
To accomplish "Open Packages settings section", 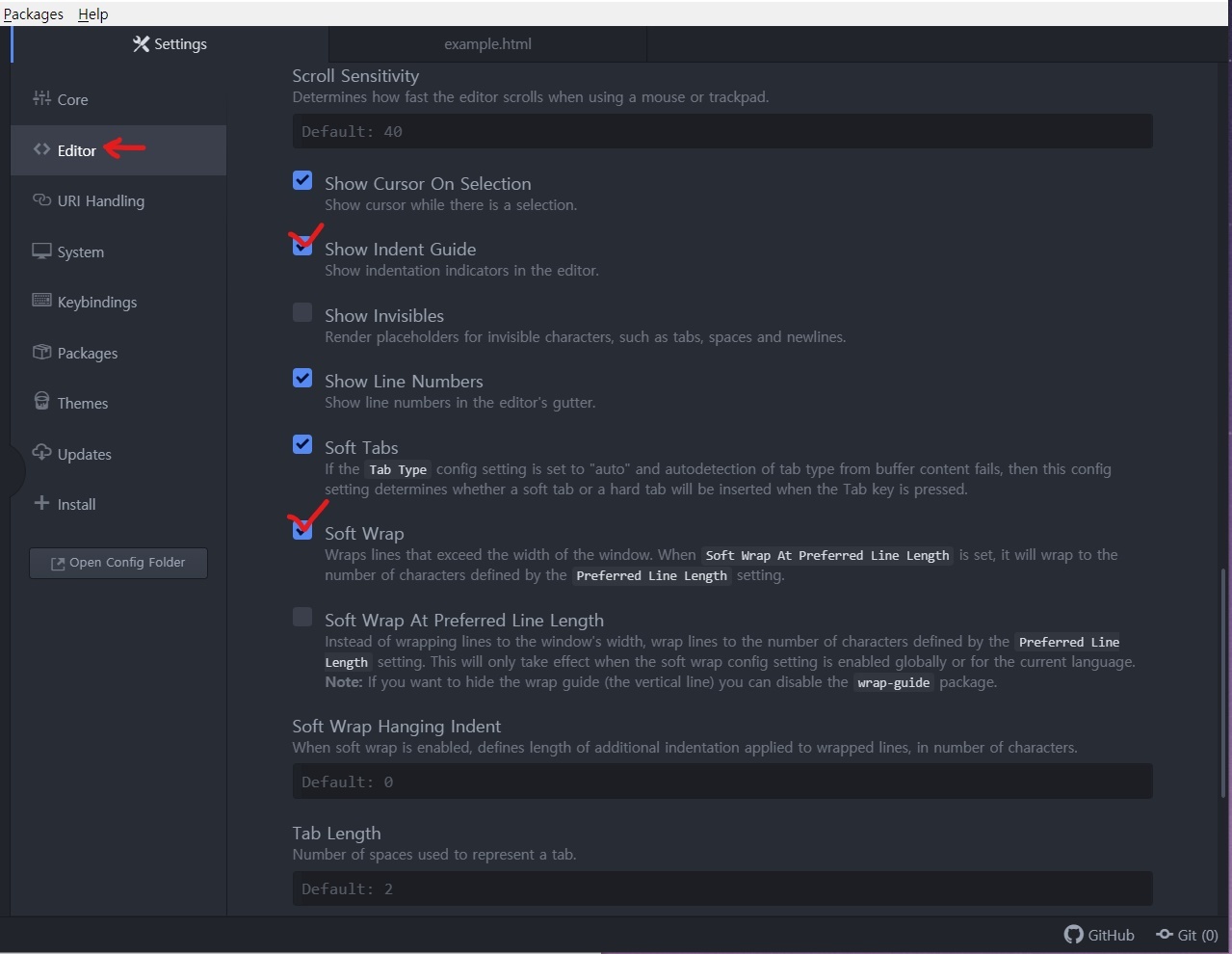I will coord(118,353).
